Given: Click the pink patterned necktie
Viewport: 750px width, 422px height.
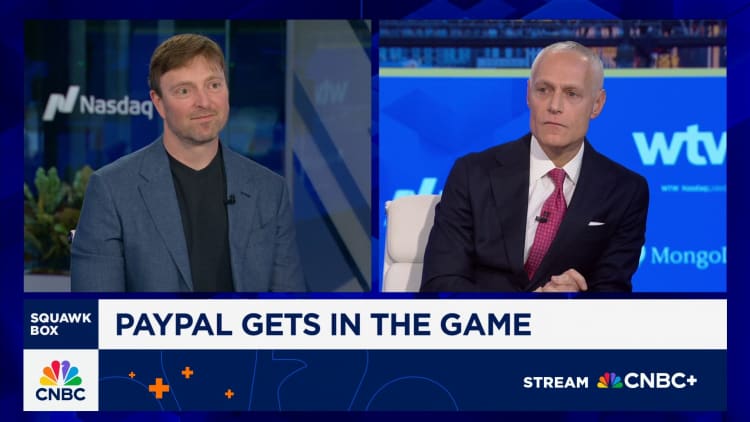Looking at the screenshot, I should pos(548,222).
